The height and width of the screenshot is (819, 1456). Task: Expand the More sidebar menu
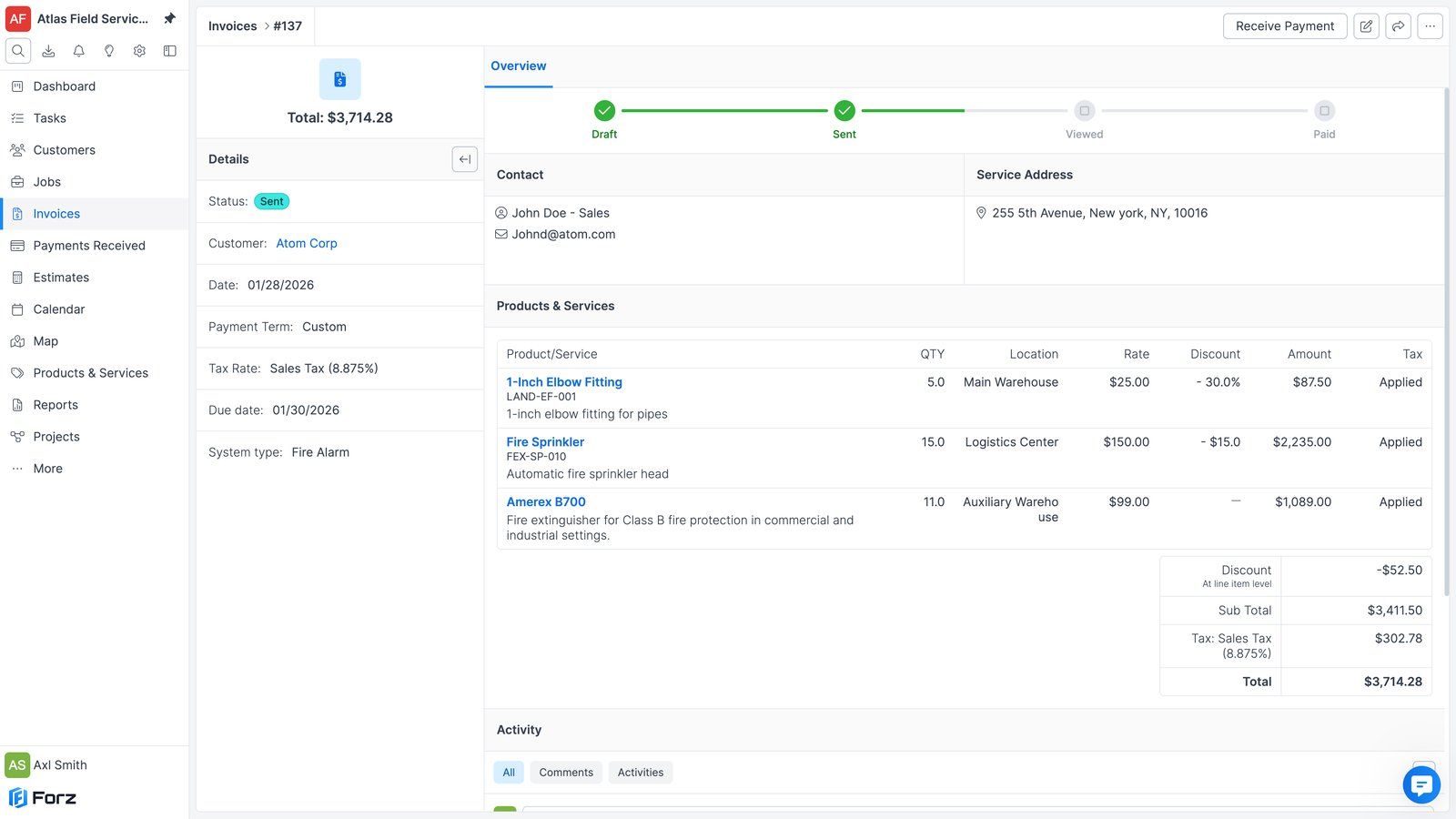pyautogui.click(x=95, y=469)
